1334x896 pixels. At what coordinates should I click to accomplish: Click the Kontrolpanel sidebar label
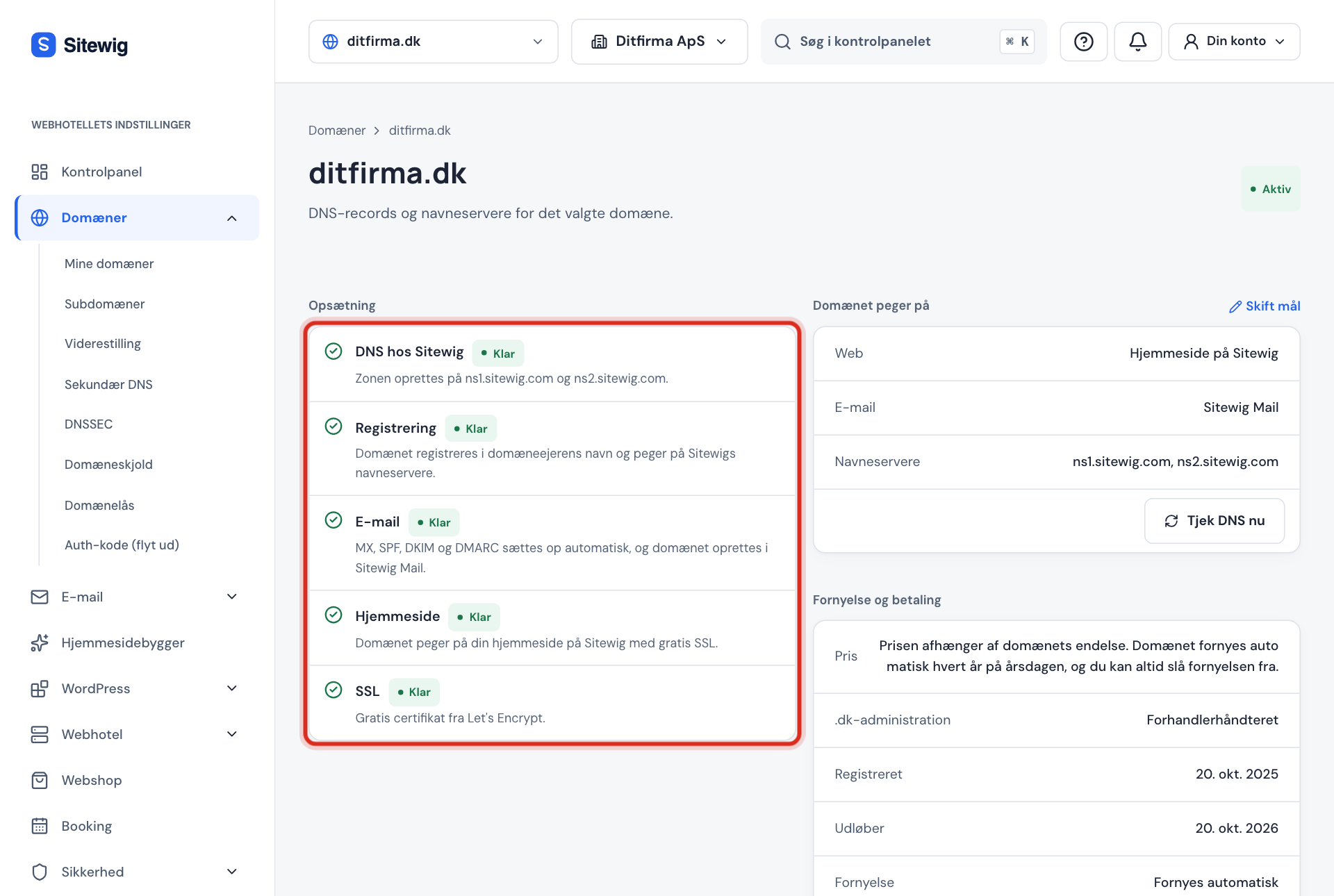101,172
